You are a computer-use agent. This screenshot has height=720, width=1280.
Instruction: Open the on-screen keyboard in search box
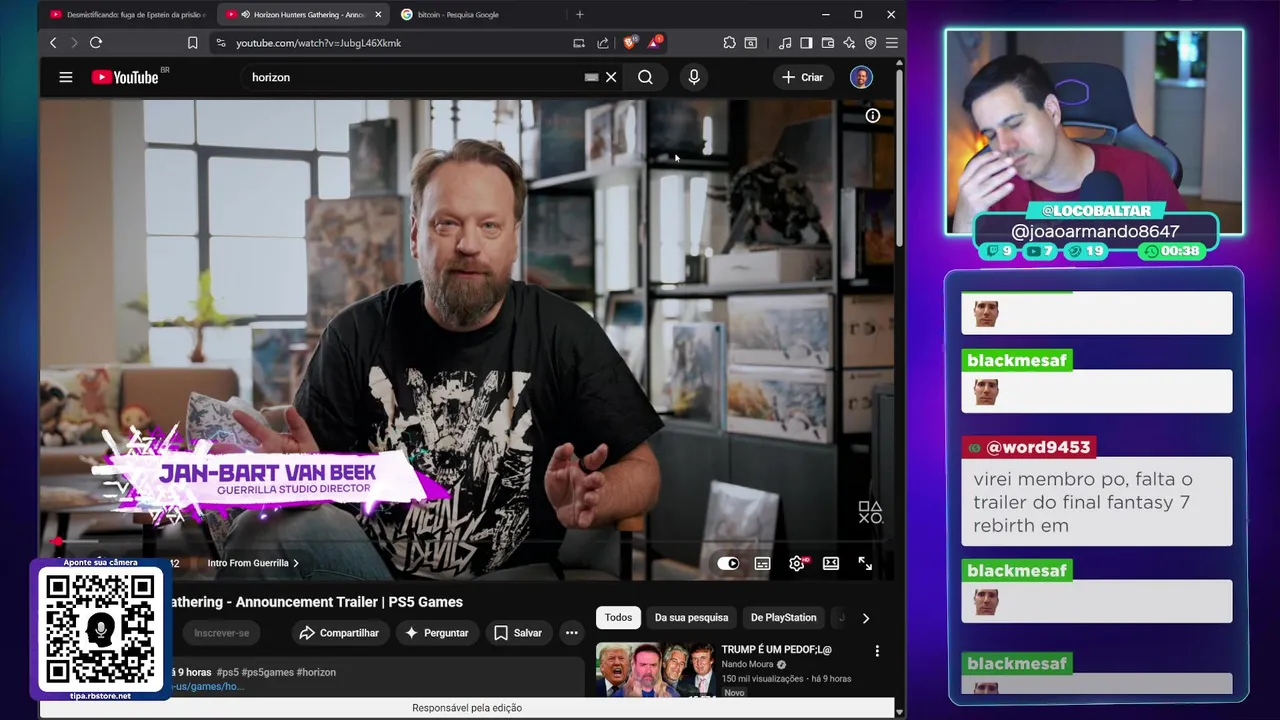(591, 77)
